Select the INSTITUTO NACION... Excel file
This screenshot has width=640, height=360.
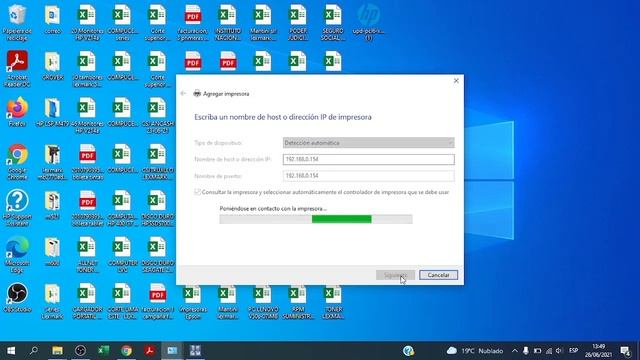click(x=228, y=22)
